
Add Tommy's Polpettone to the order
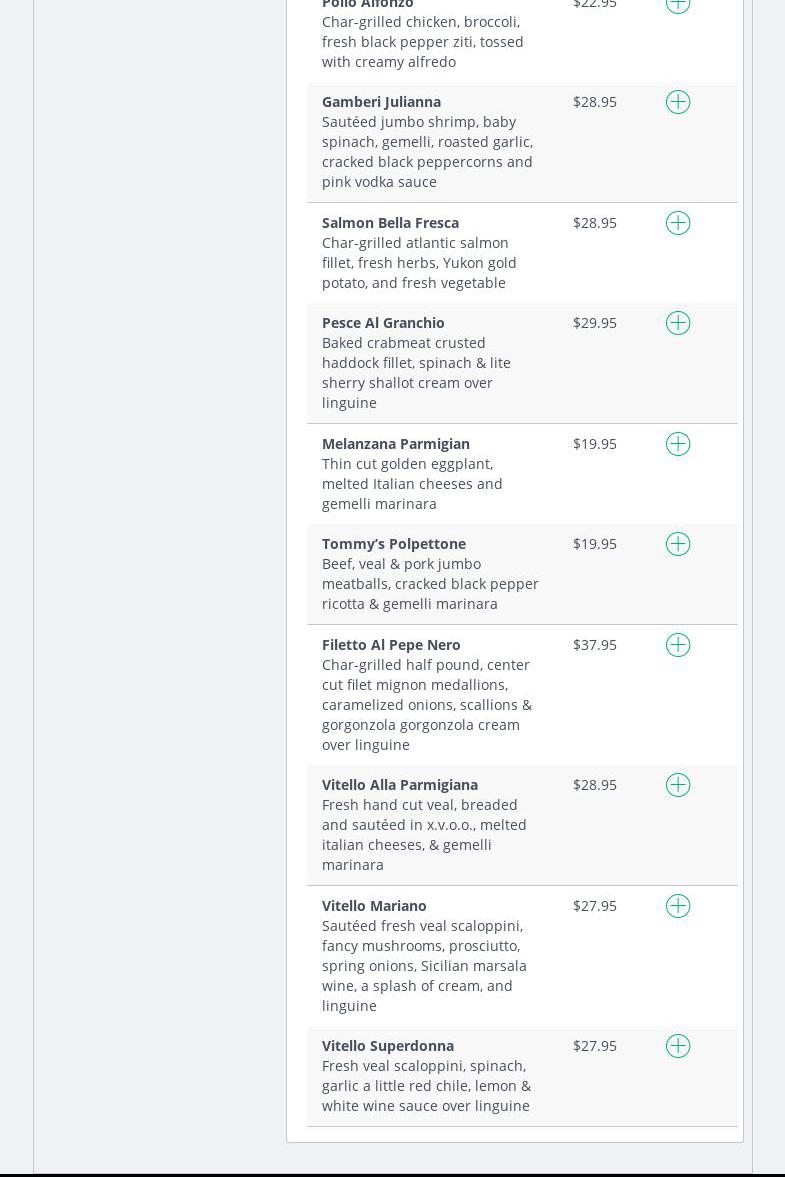678,544
